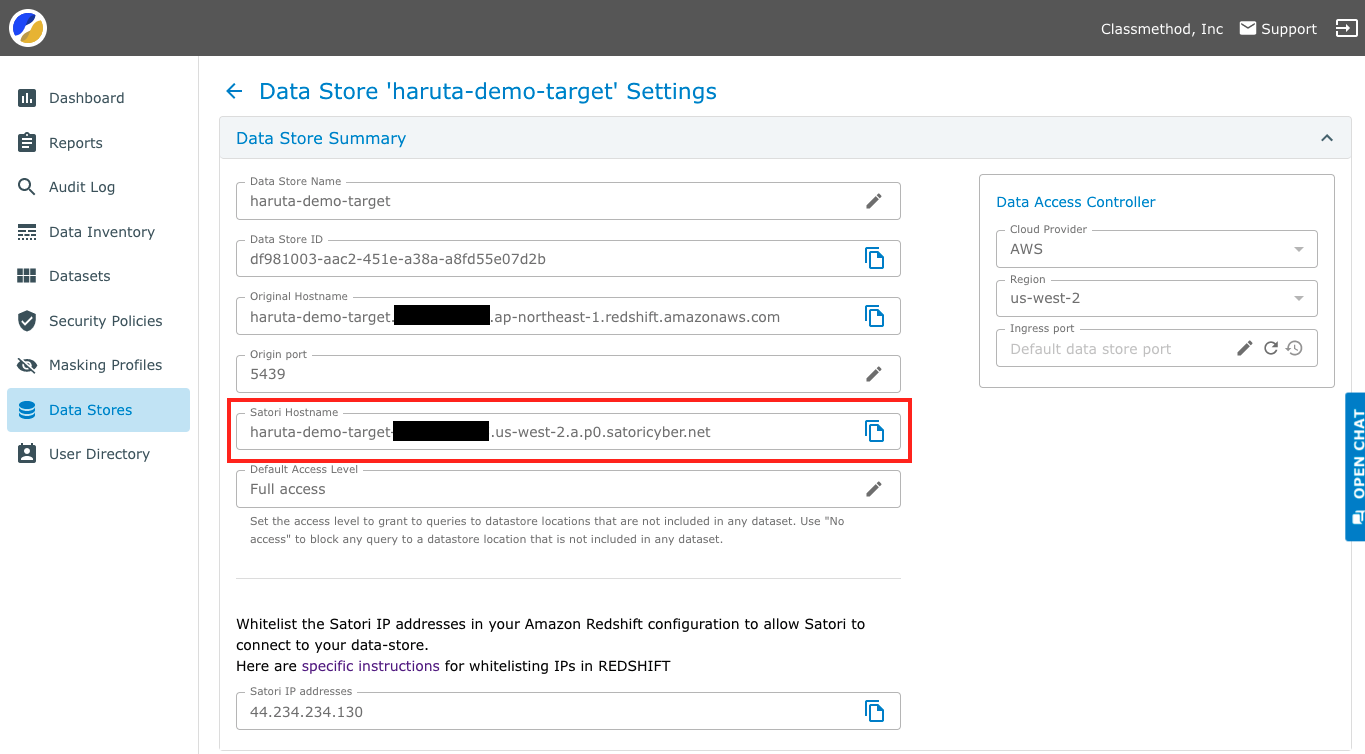
Task: Refresh the Ingress port setting
Action: pos(1270,348)
